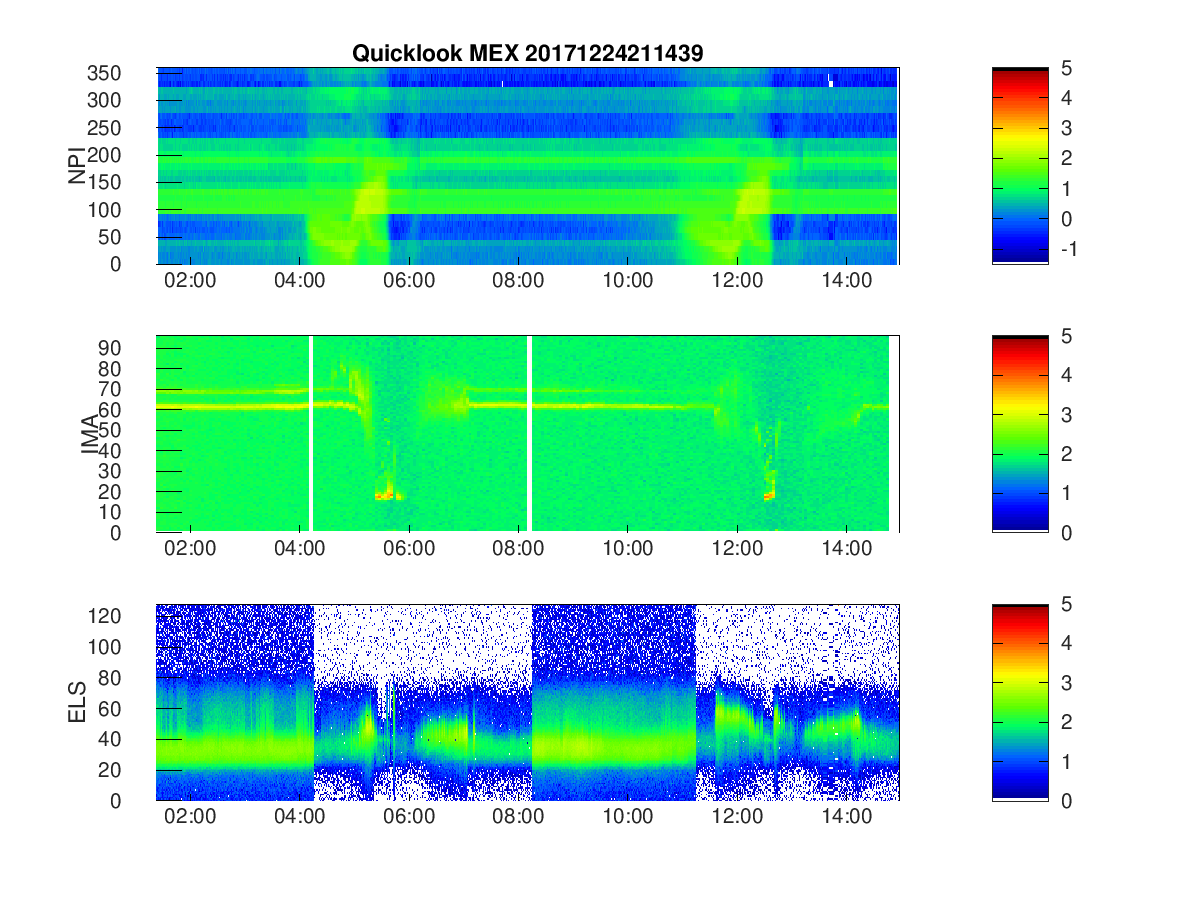
Task: Click the "0" label on IMA colorbar
Action: (1065, 532)
